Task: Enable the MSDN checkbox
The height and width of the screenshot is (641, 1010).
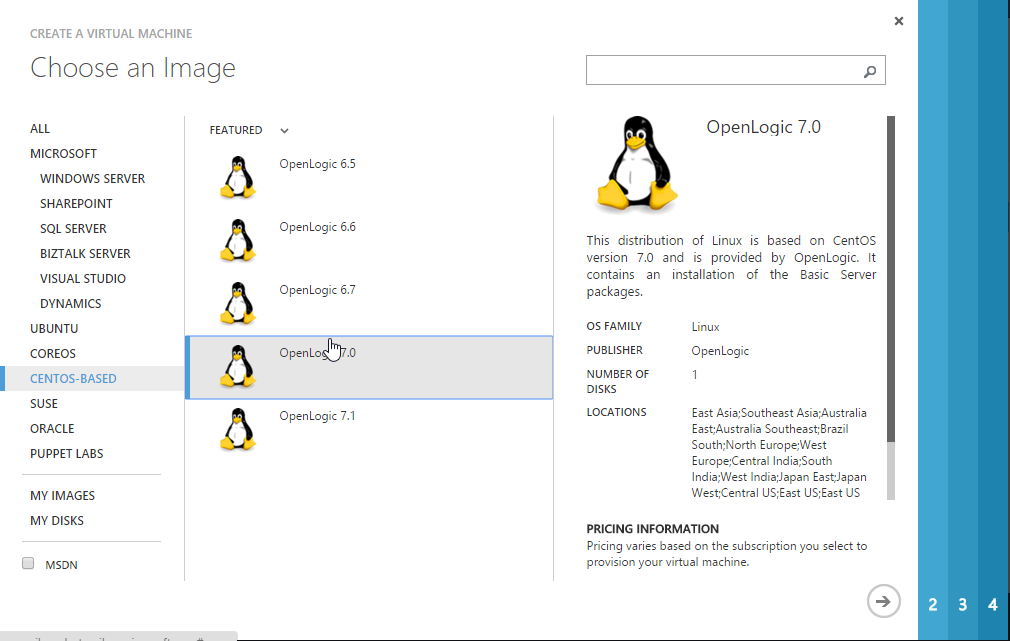Action: point(28,564)
